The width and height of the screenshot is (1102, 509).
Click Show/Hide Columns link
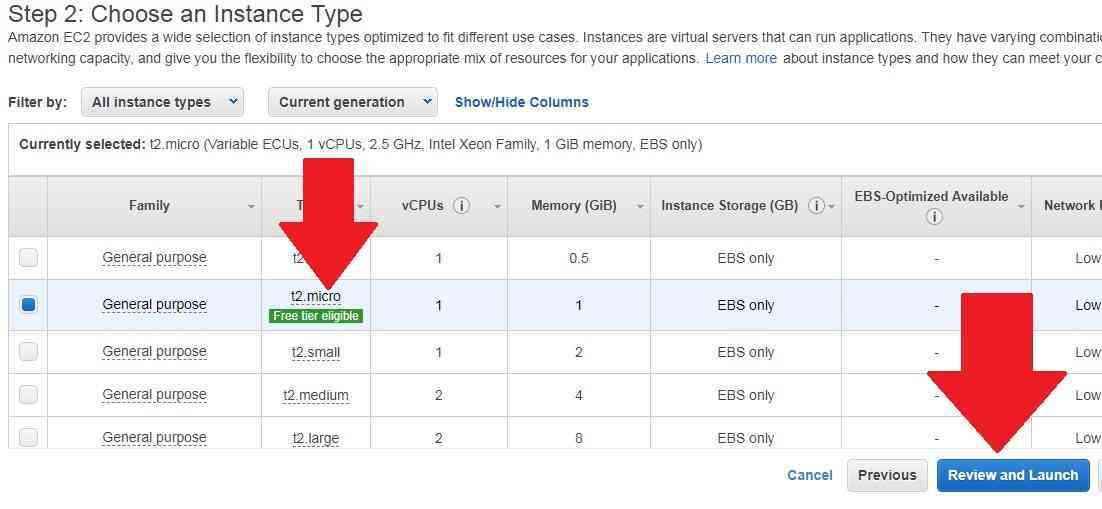coord(521,102)
